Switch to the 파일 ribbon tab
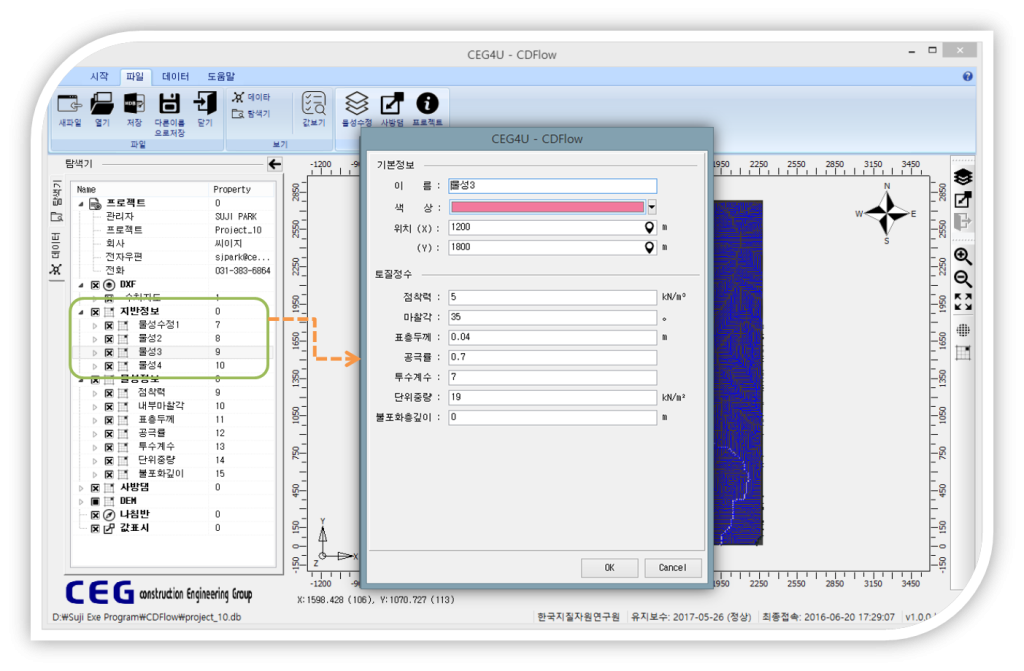Viewport: 1024px width, 671px height. click(135, 76)
